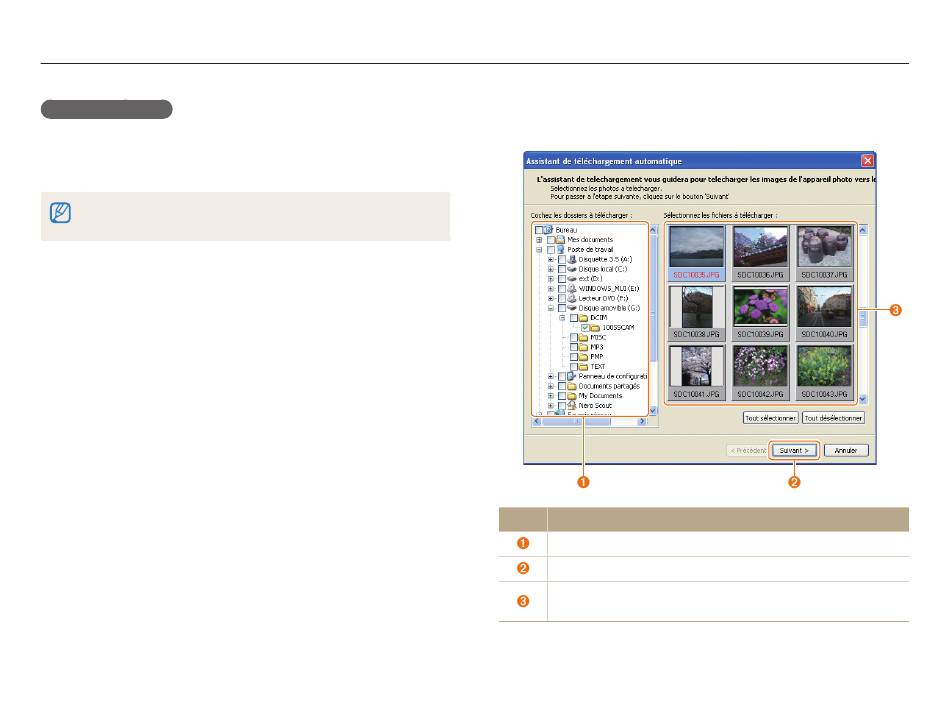Viewport: 950px width, 707px height.
Task: Expand the ext (D:) node
Action: click(x=551, y=279)
